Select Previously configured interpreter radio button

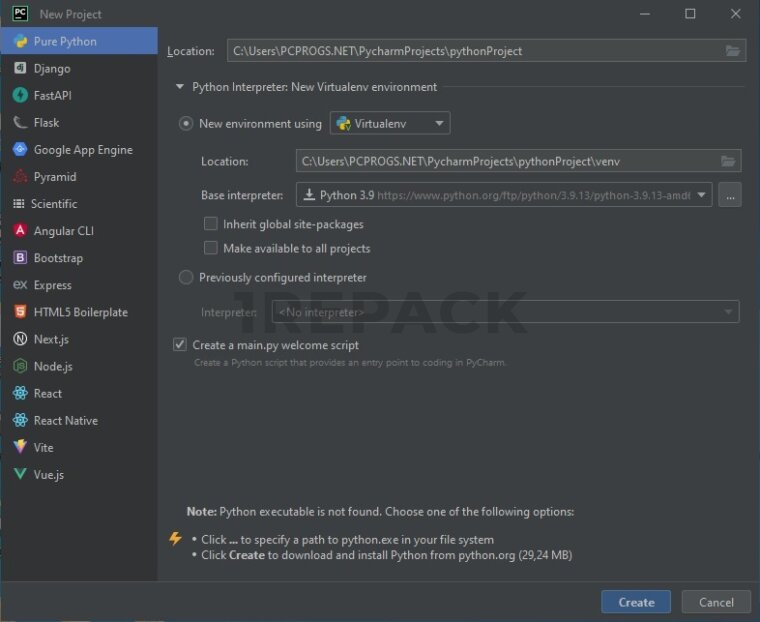click(x=186, y=278)
